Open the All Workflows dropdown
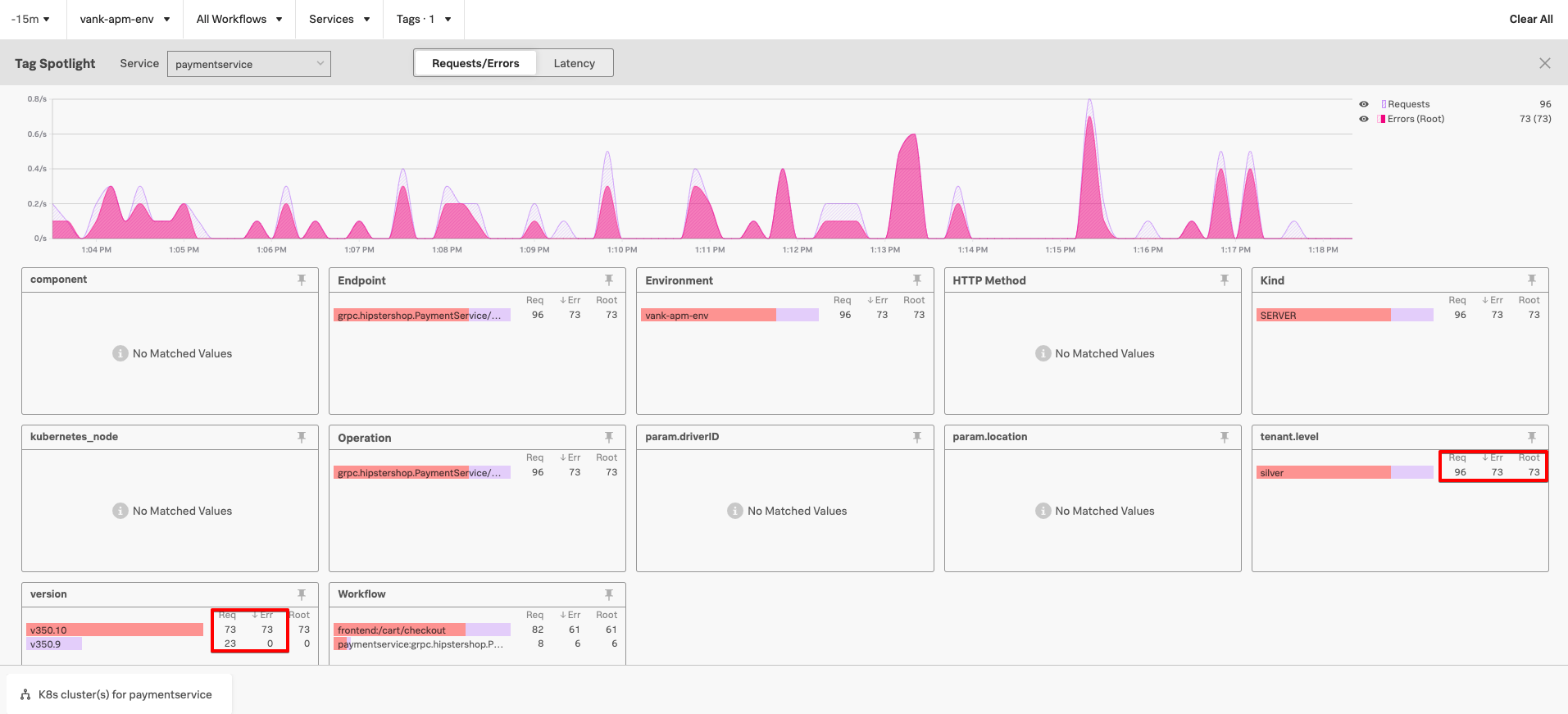 click(x=239, y=19)
